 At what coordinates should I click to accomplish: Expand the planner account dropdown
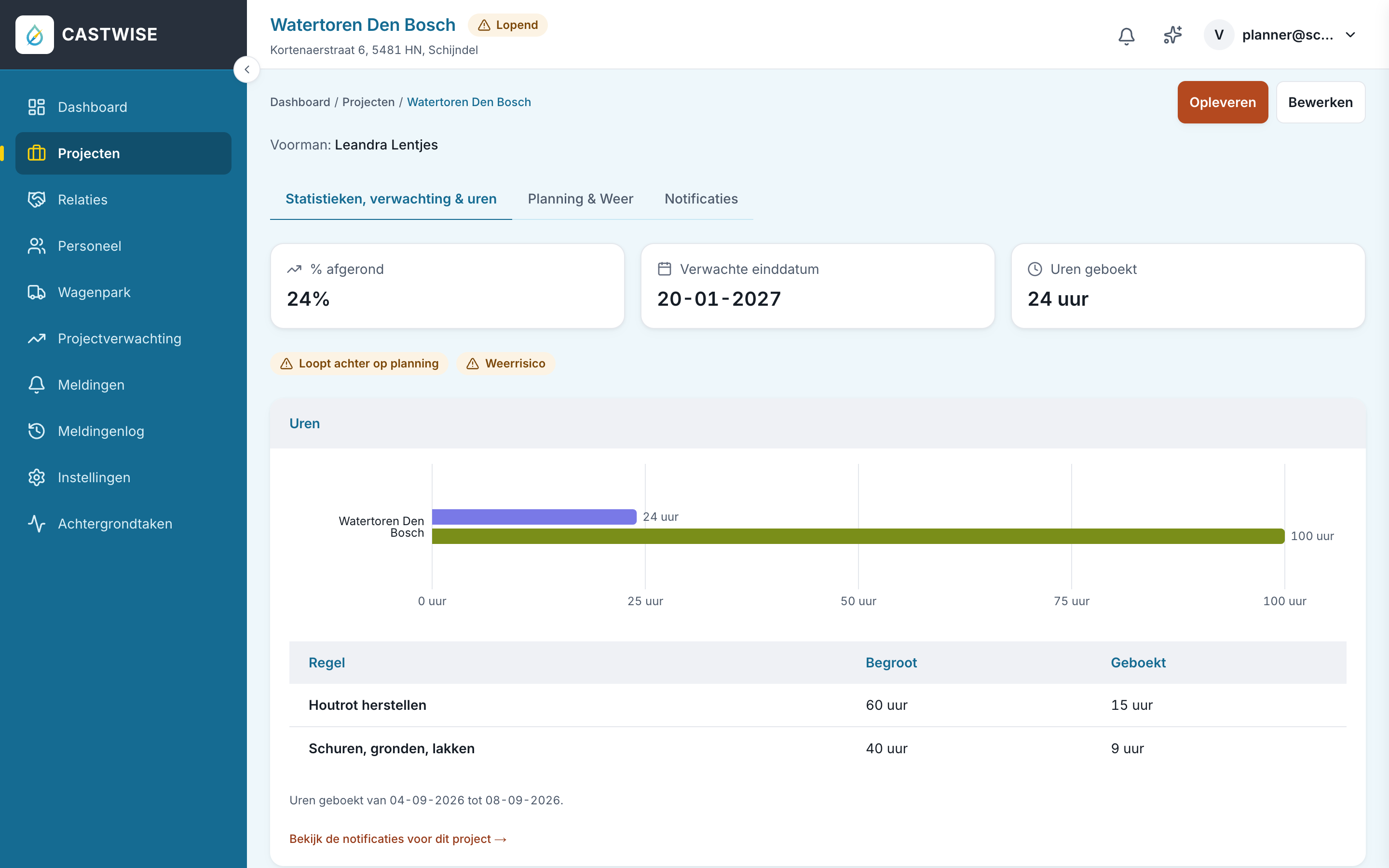click(1350, 35)
